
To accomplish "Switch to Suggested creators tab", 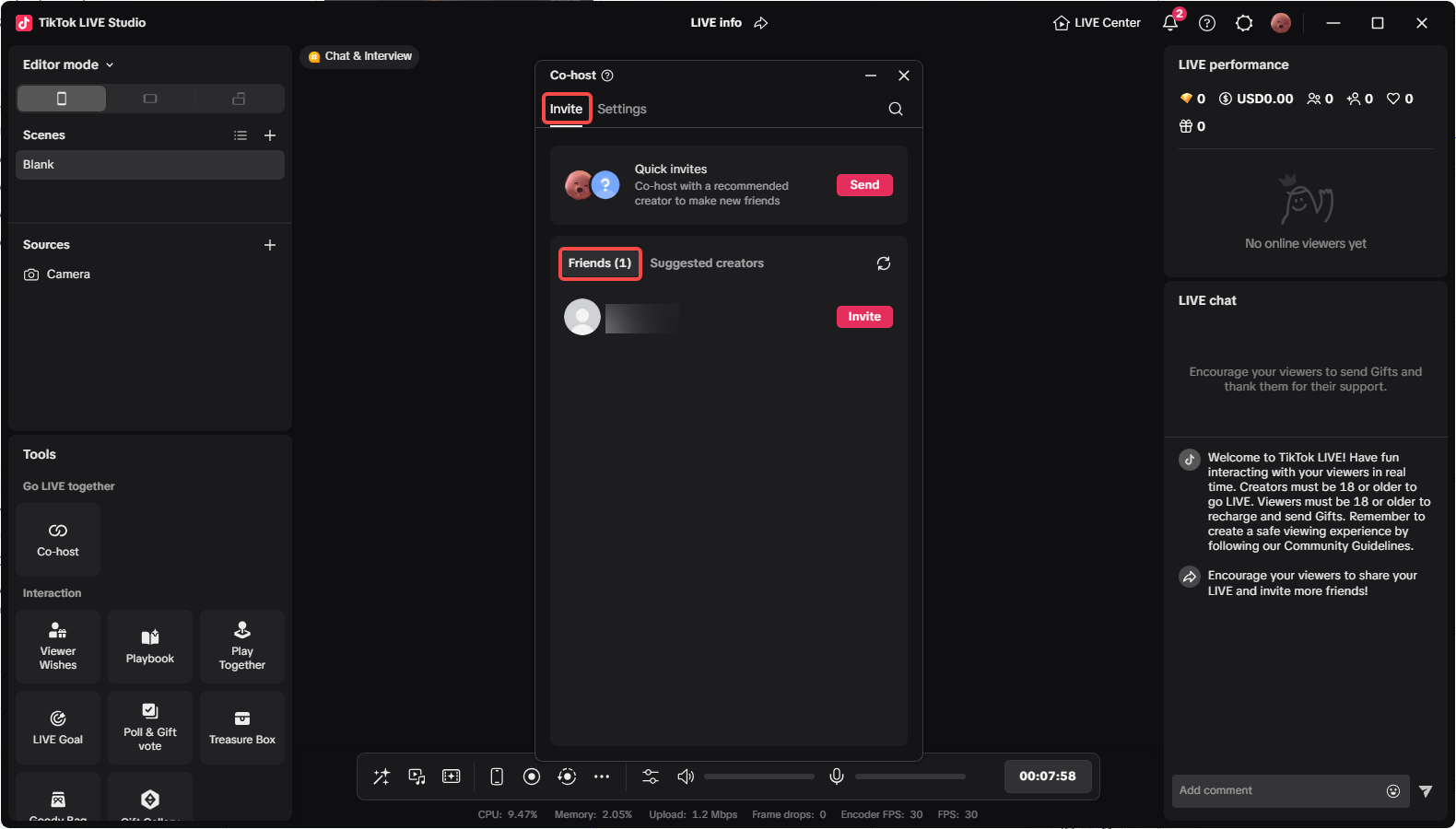I will click(x=707, y=263).
